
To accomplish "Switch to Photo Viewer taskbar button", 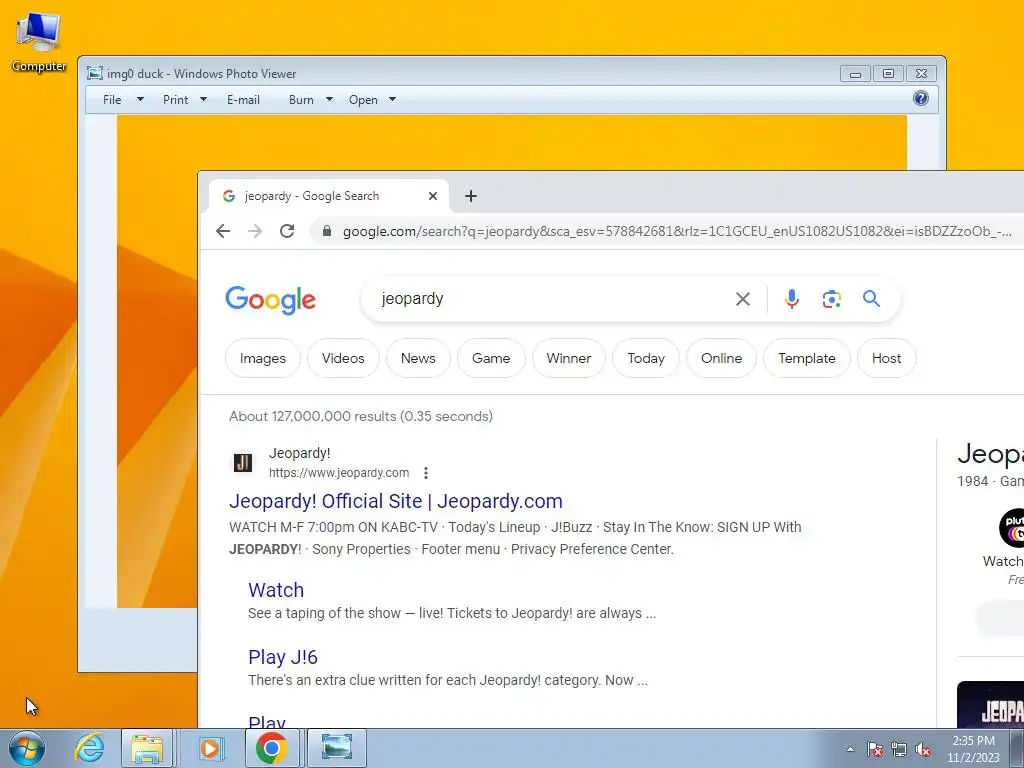I will pos(336,748).
